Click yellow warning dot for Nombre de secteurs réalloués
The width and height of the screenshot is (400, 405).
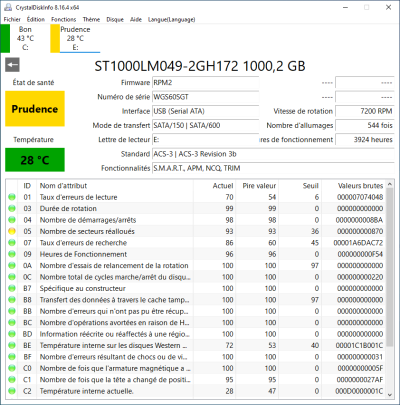12,231
